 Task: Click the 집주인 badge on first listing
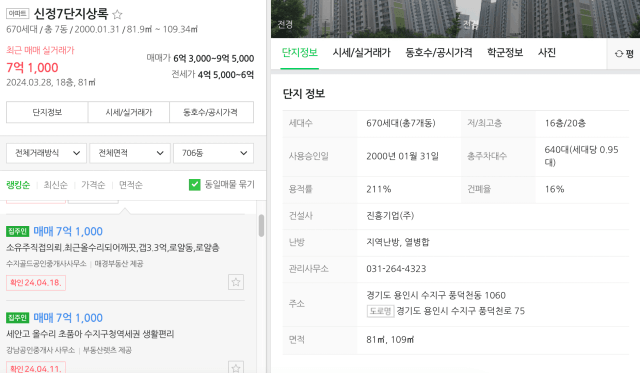(x=18, y=231)
